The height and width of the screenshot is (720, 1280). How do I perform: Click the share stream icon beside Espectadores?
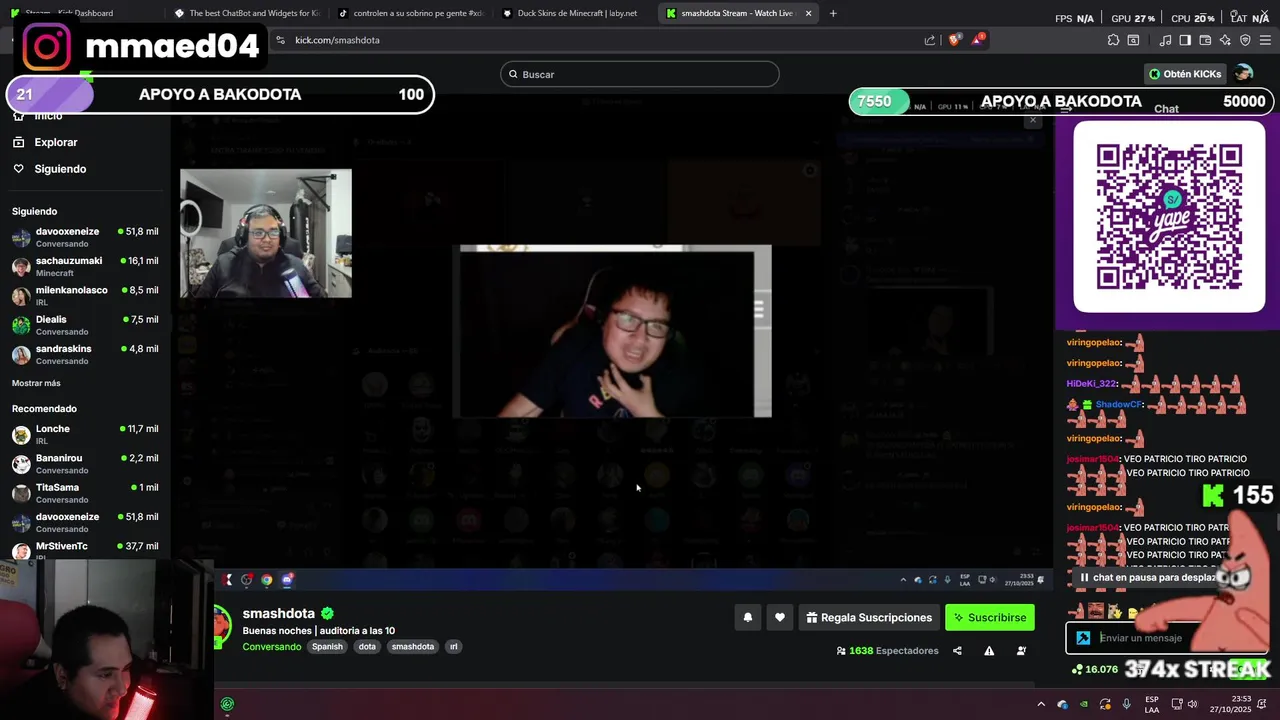957,651
